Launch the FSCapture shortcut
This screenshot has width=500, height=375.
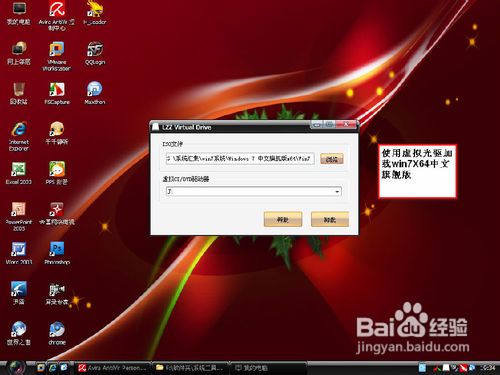pyautogui.click(x=57, y=93)
